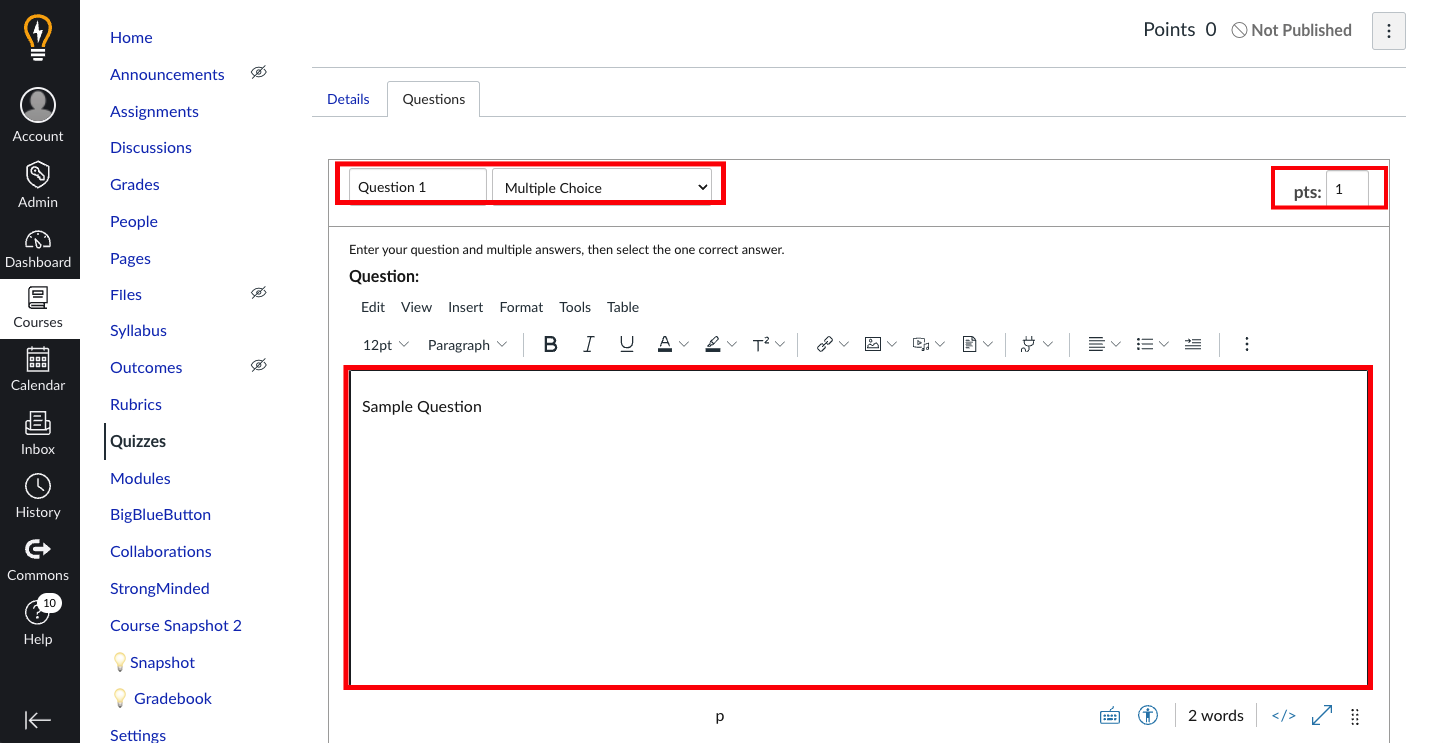Open the Insert menu in editor
This screenshot has height=743, width=1443.
point(465,307)
